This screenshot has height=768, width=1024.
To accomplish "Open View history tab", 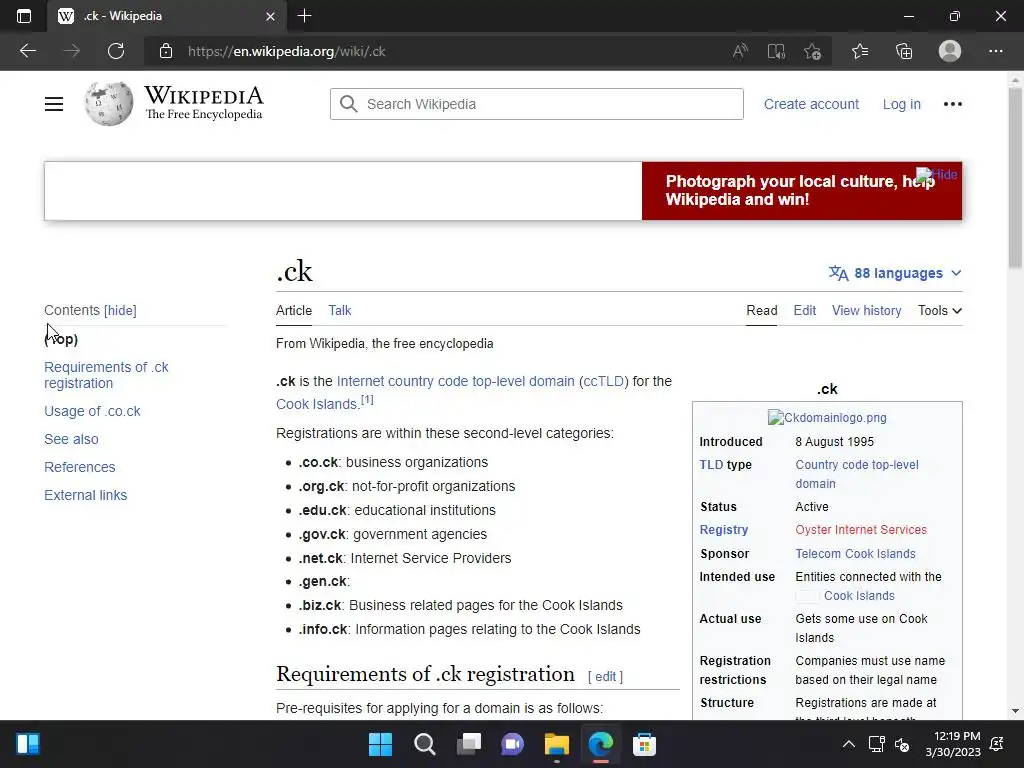I will click(x=866, y=310).
